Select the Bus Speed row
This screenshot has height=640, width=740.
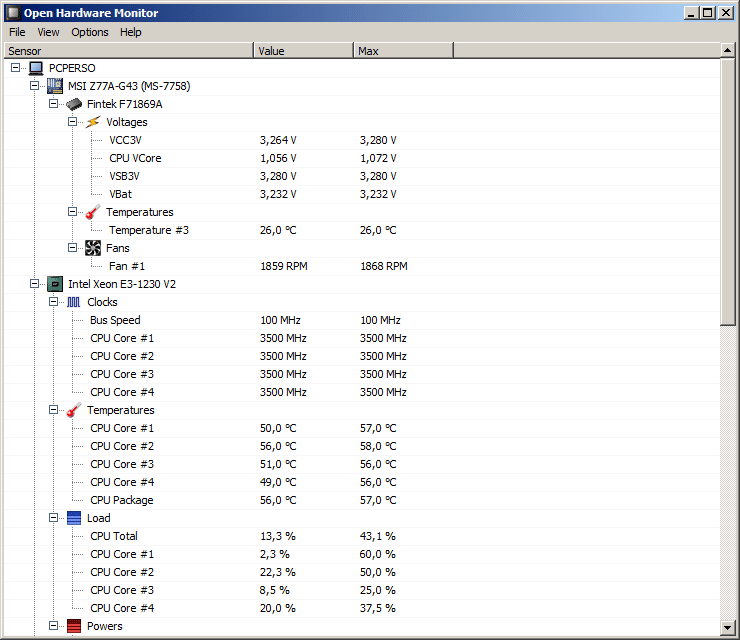[362, 320]
